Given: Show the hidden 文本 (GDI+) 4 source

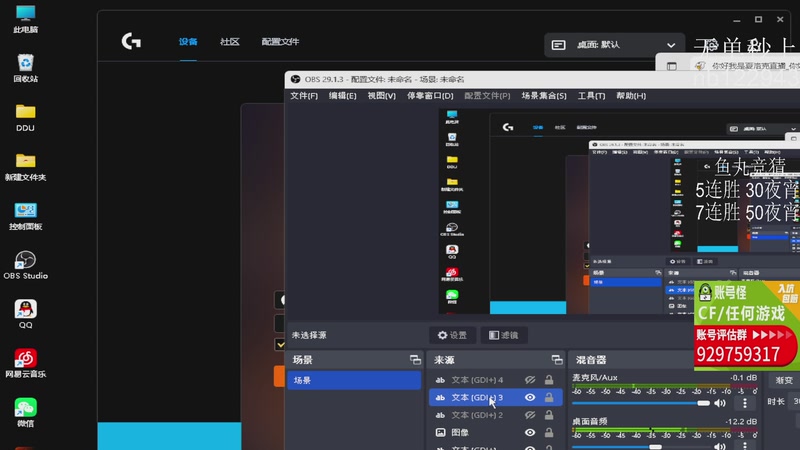Looking at the screenshot, I should tap(530, 380).
